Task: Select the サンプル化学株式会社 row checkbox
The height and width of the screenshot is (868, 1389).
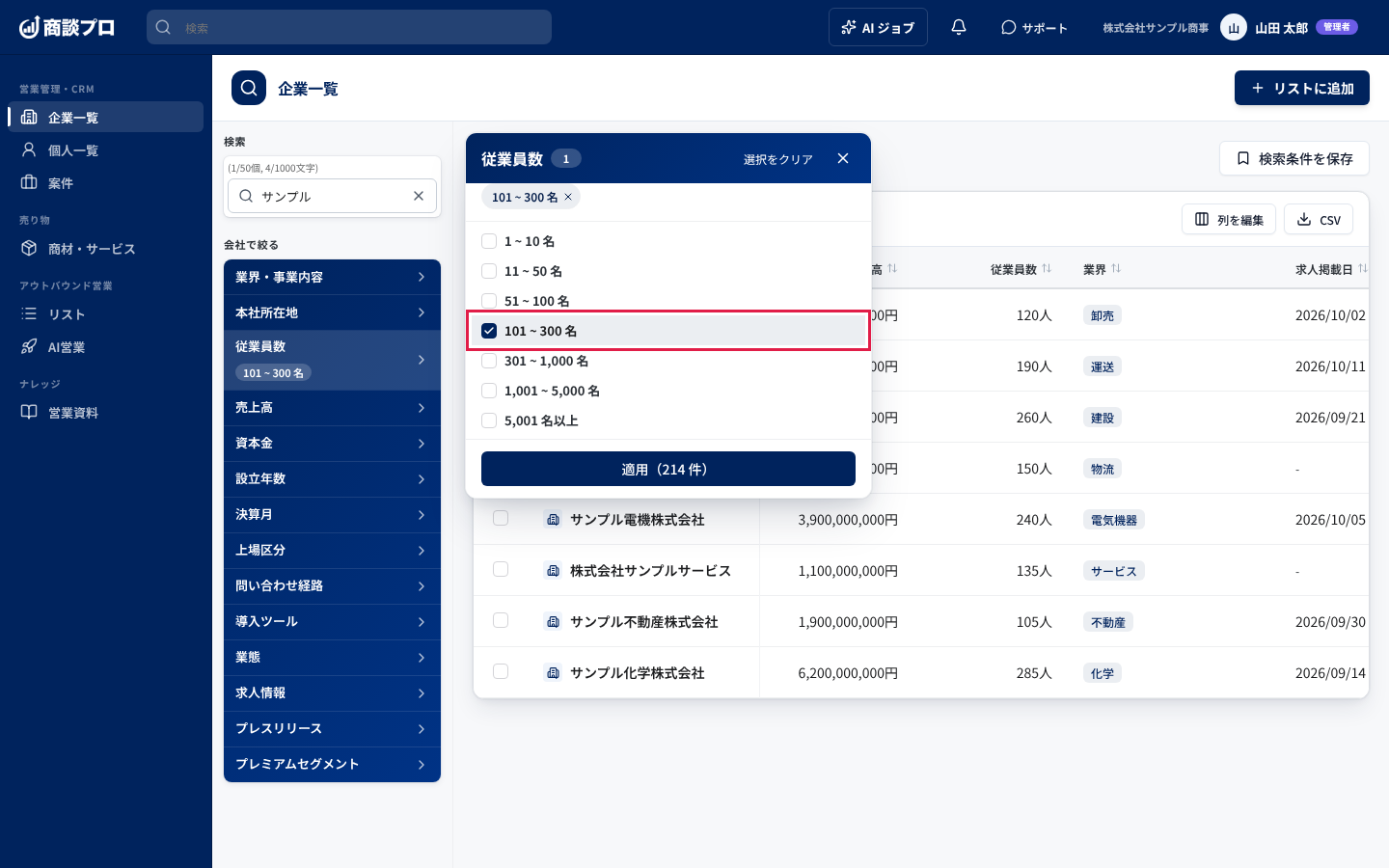Action: click(x=501, y=671)
